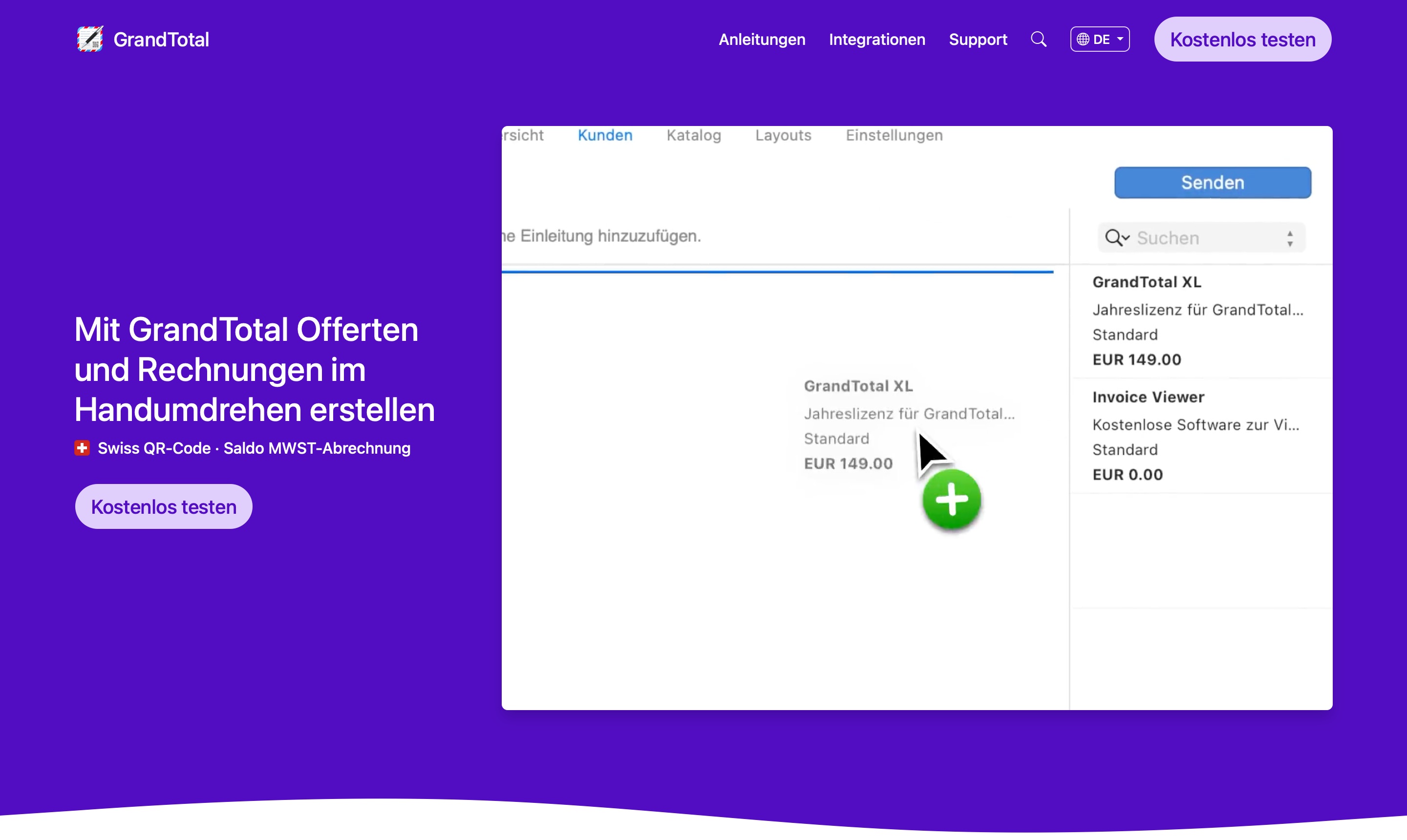Click Kostenlos testen below the headline
Screen dimensions: 1407x840
164,506
